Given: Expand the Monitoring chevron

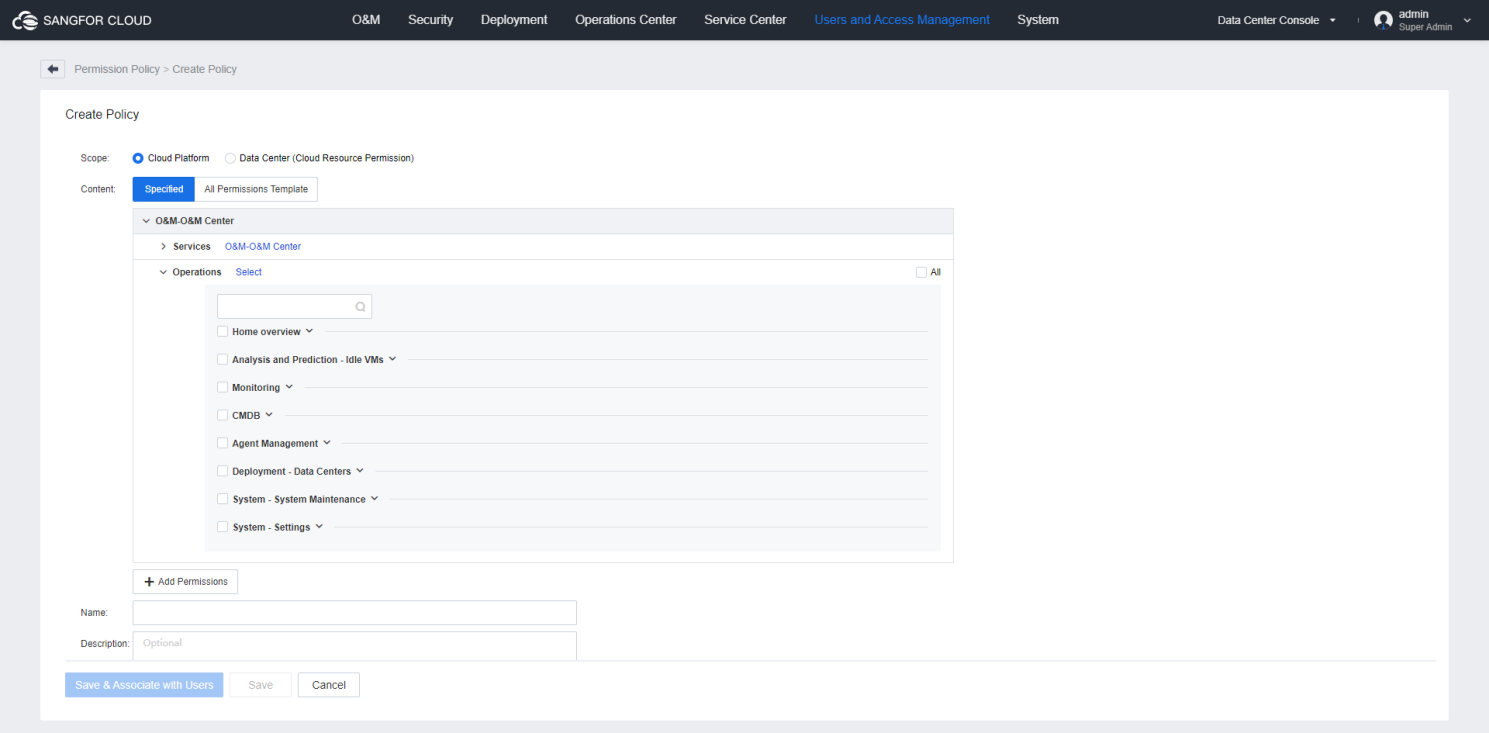Looking at the screenshot, I should coord(289,387).
